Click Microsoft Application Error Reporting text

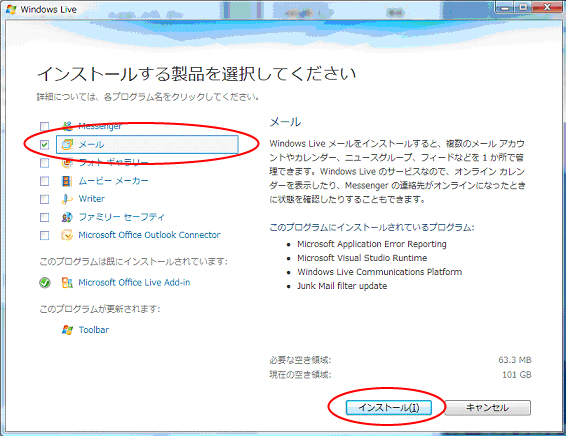pyautogui.click(x=372, y=244)
